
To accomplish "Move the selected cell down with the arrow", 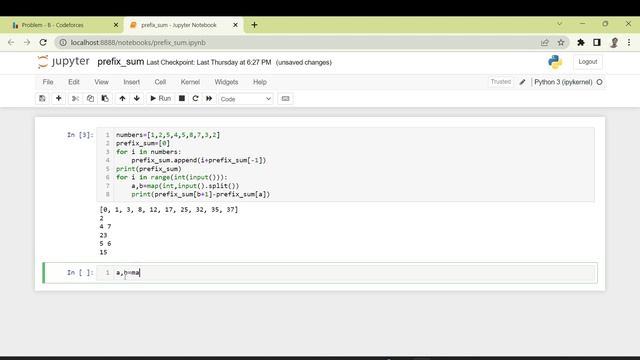I will pos(137,98).
